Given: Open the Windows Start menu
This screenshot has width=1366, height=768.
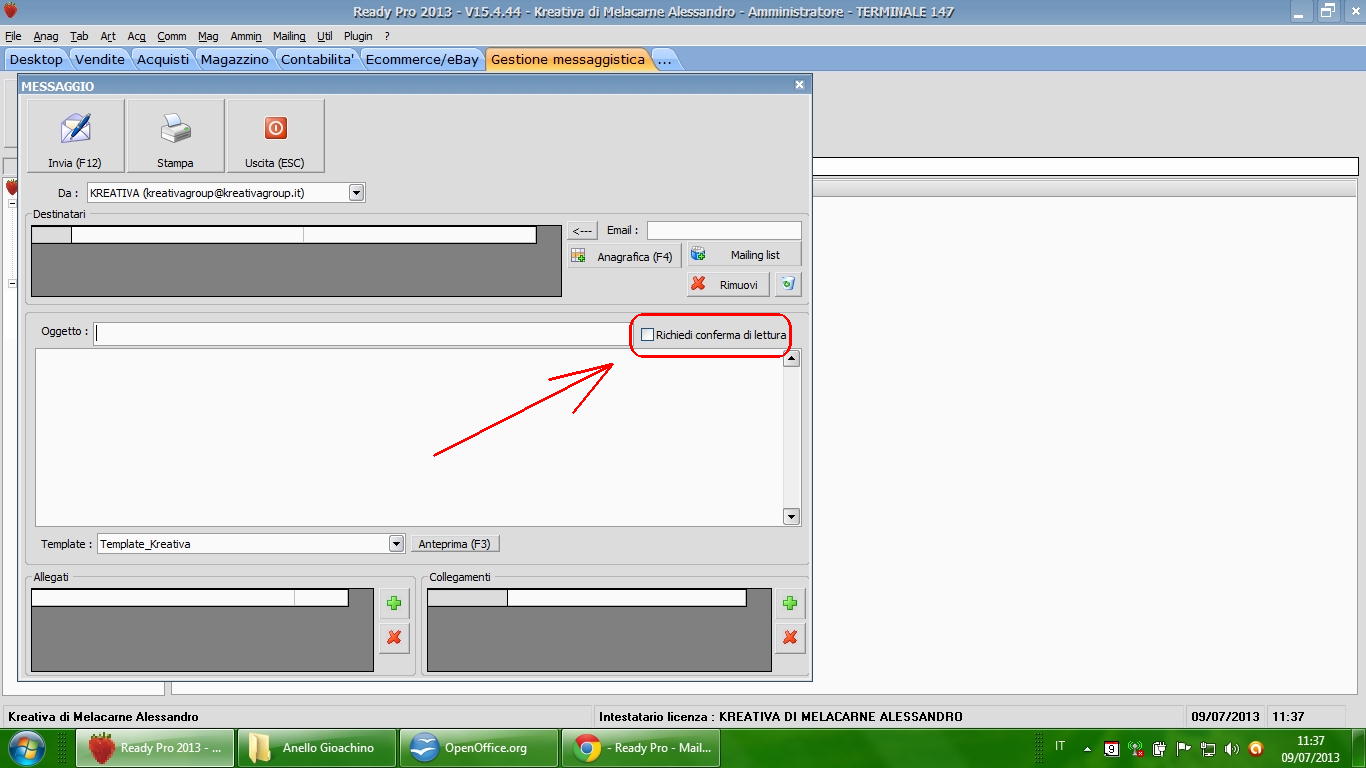Looking at the screenshot, I should (x=26, y=747).
